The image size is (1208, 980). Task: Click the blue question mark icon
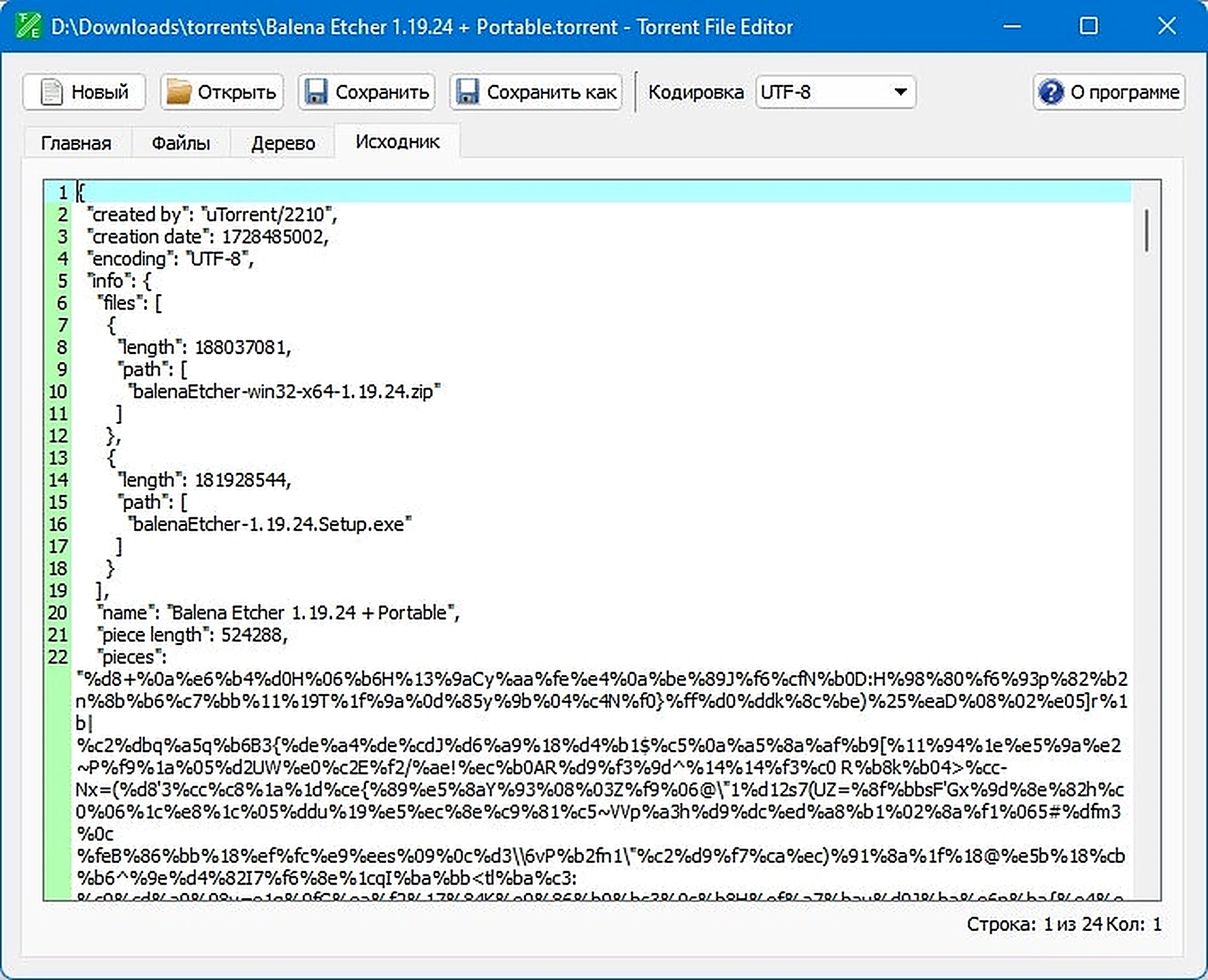point(1051,92)
